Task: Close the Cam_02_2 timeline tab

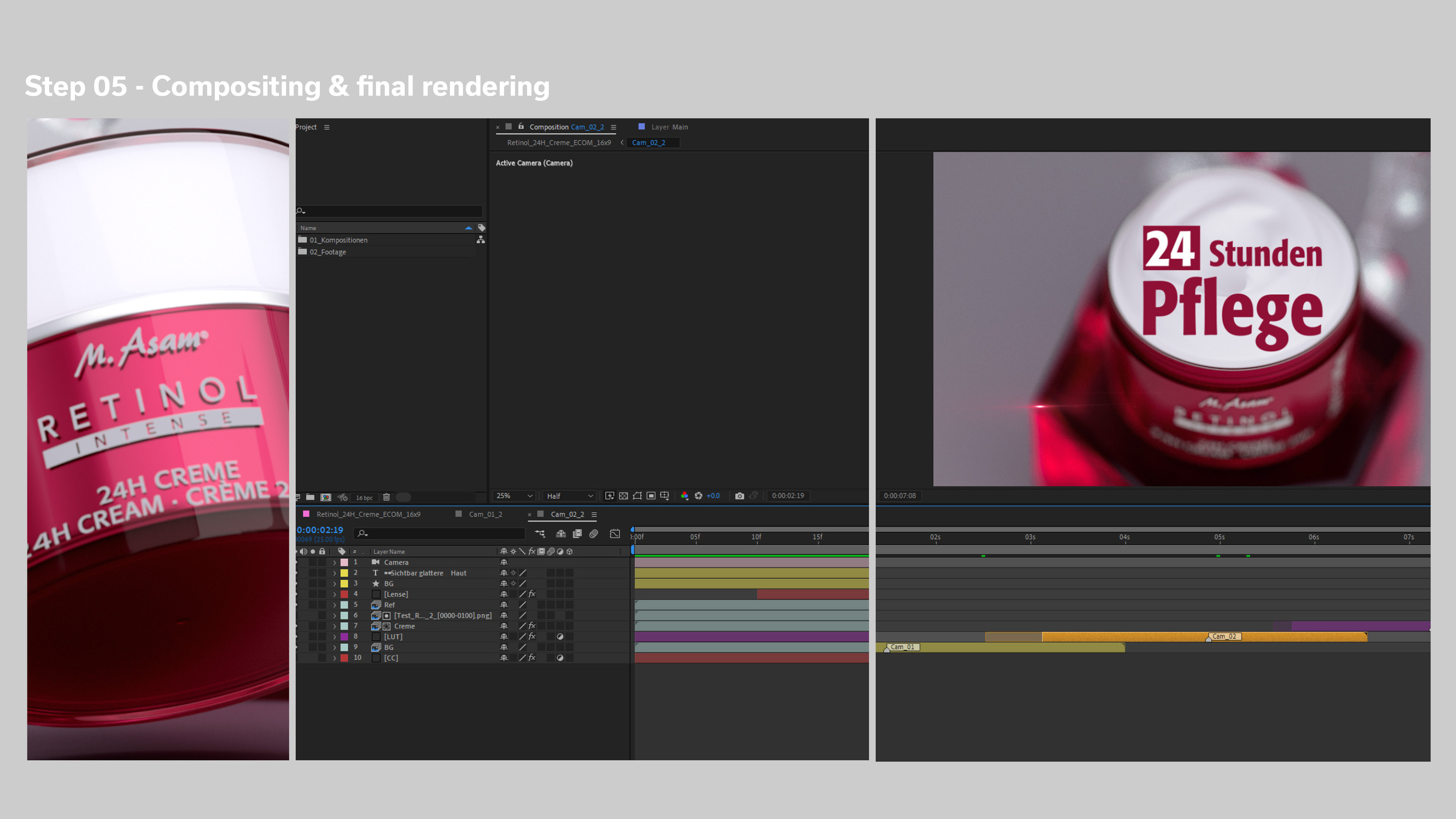Action: click(x=529, y=515)
